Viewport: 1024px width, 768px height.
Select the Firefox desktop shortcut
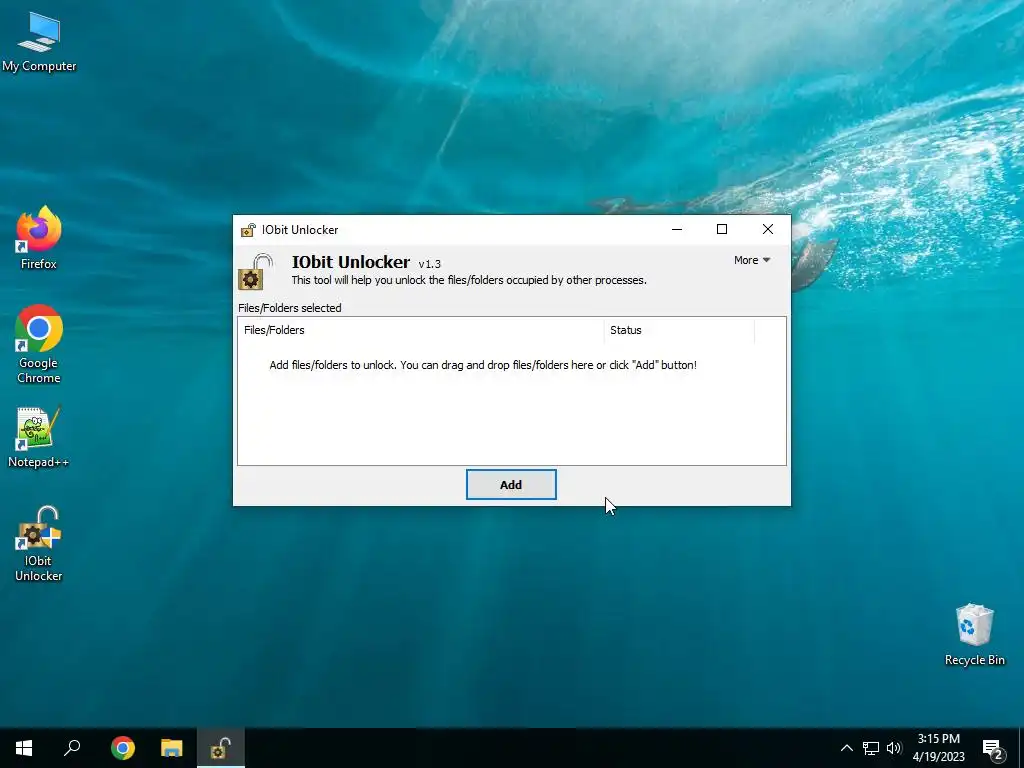click(x=39, y=238)
